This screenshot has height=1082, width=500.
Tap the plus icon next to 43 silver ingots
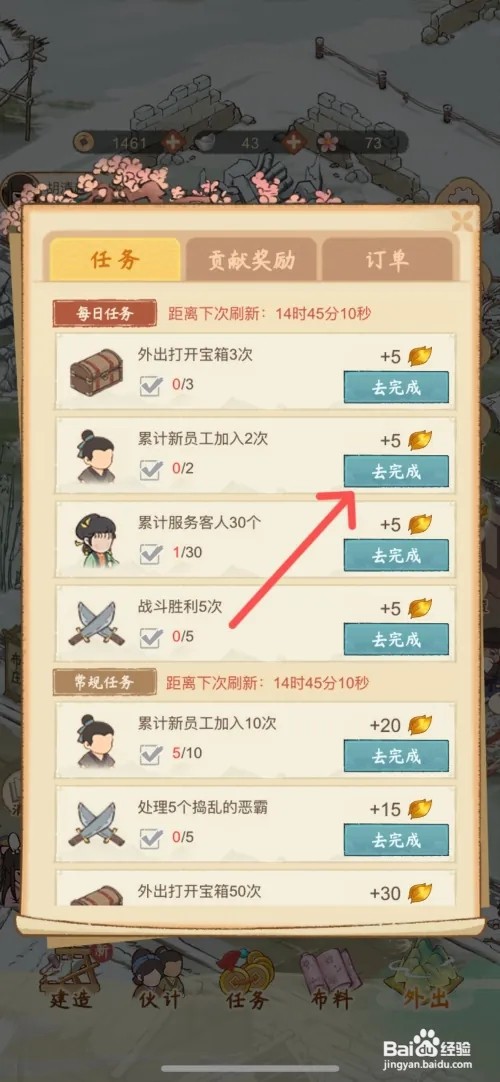294,143
